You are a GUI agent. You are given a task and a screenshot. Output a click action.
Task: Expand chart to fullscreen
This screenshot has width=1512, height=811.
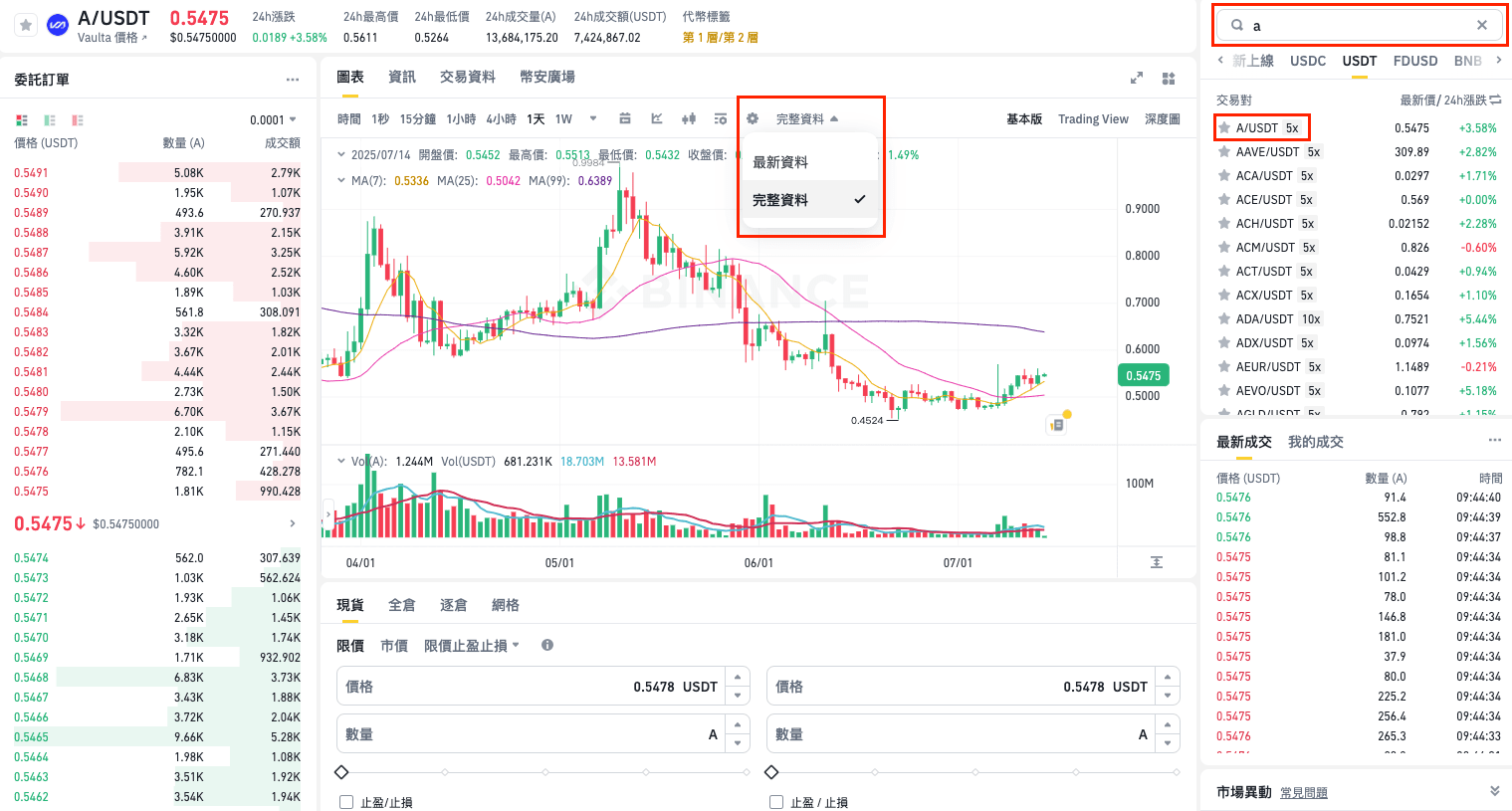(1137, 78)
